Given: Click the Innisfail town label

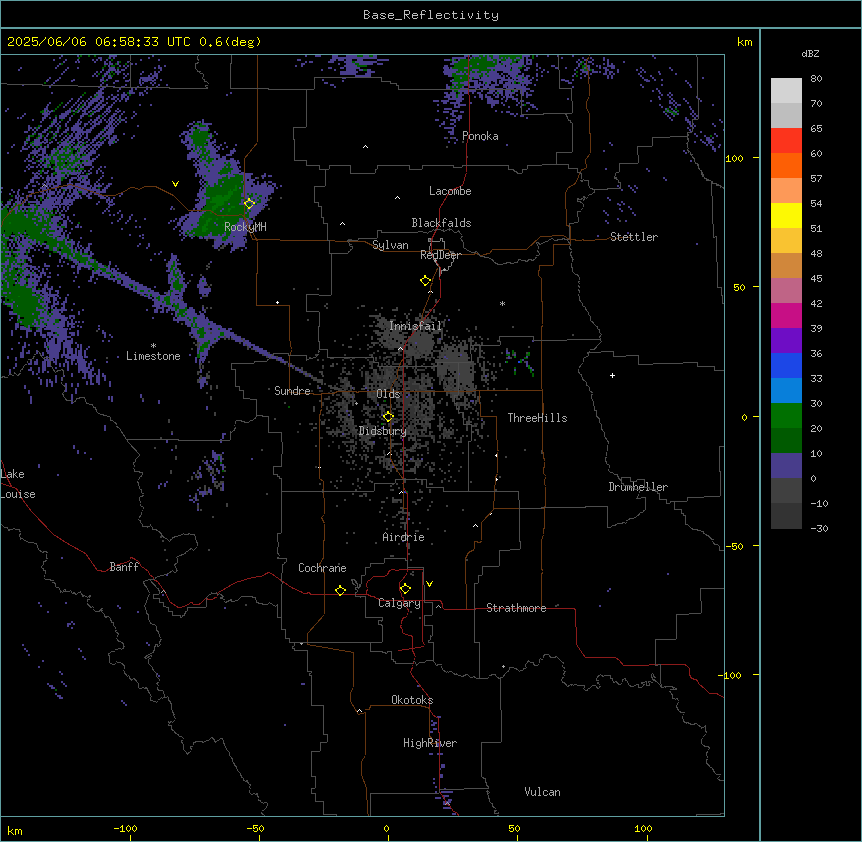Looking at the screenshot, I should click(416, 326).
